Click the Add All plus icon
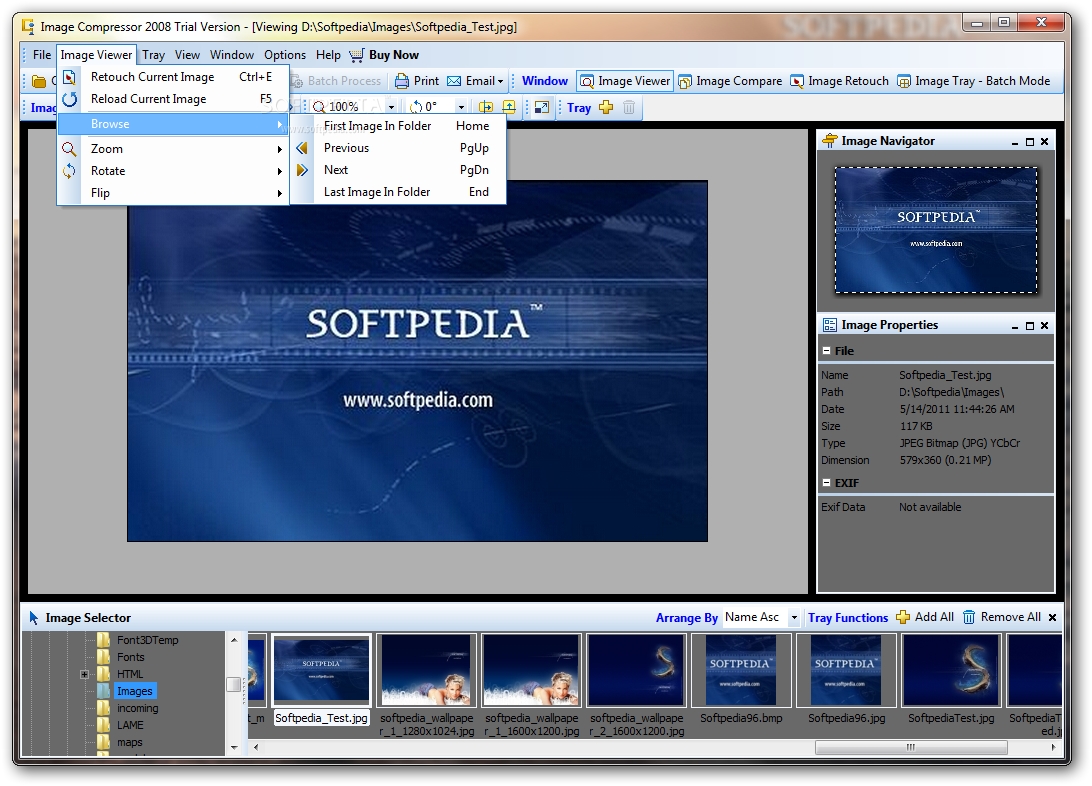 tap(903, 617)
